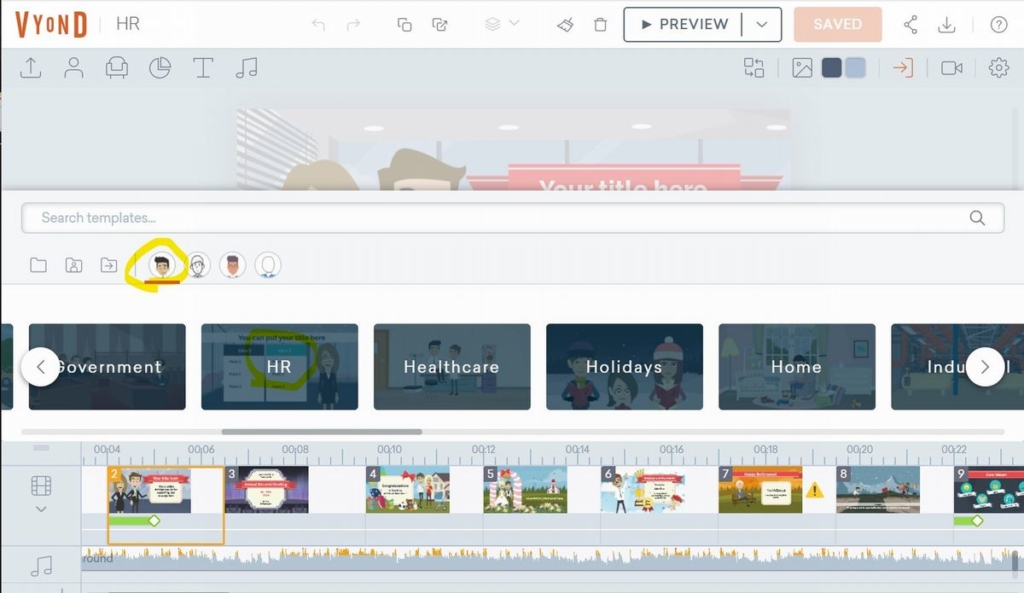Click the template category horizontal scrollbar

[321, 432]
